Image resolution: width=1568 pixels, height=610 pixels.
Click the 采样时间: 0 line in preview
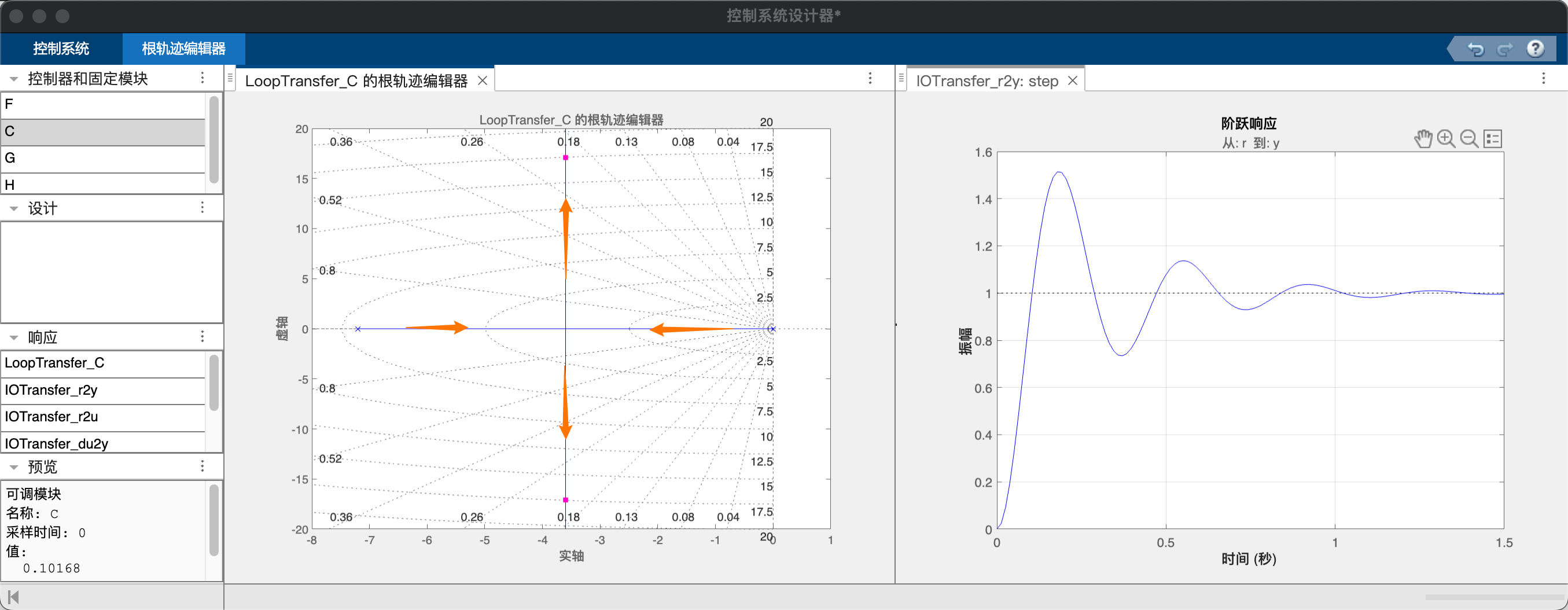pos(46,532)
